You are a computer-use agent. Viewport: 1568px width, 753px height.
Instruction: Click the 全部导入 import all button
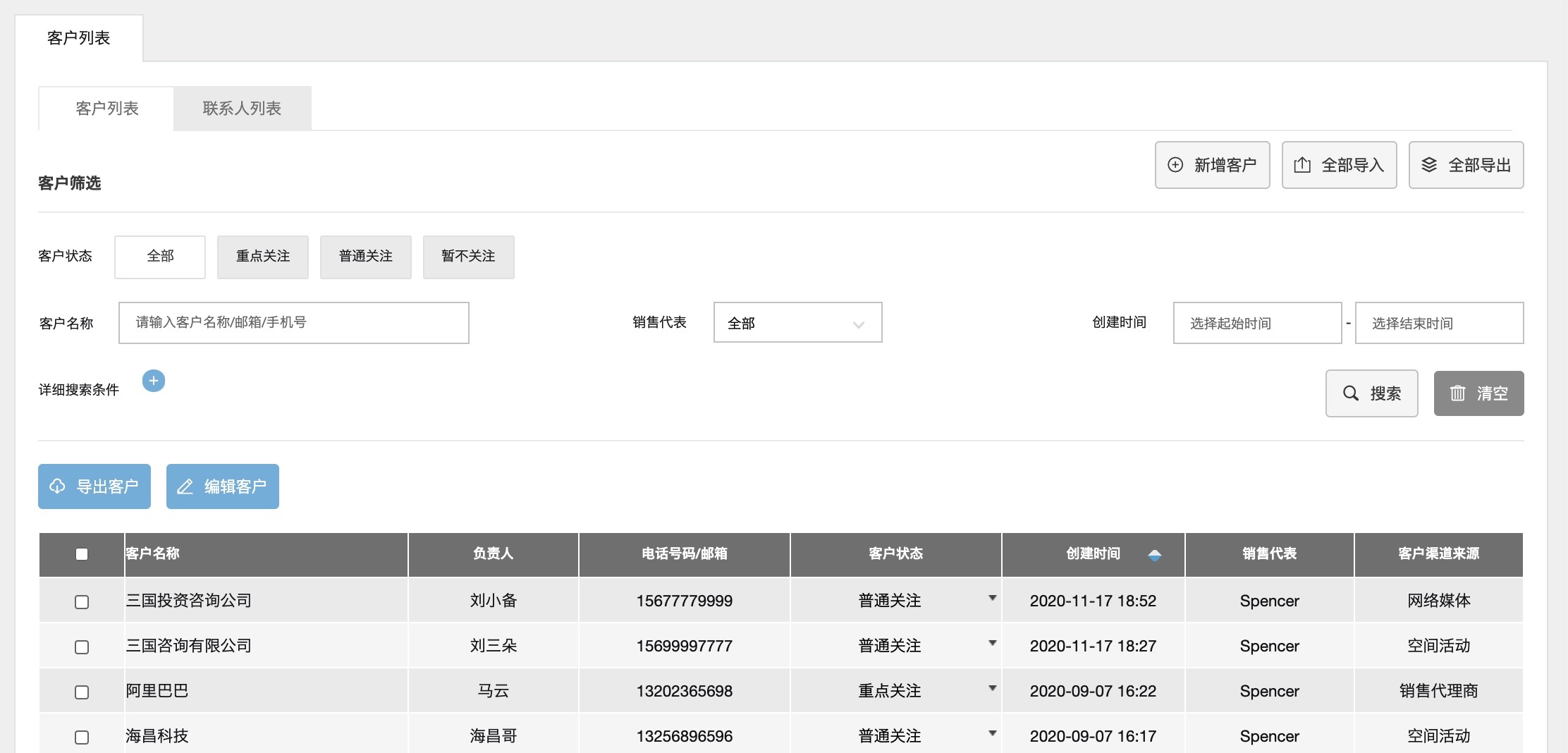[x=1339, y=165]
